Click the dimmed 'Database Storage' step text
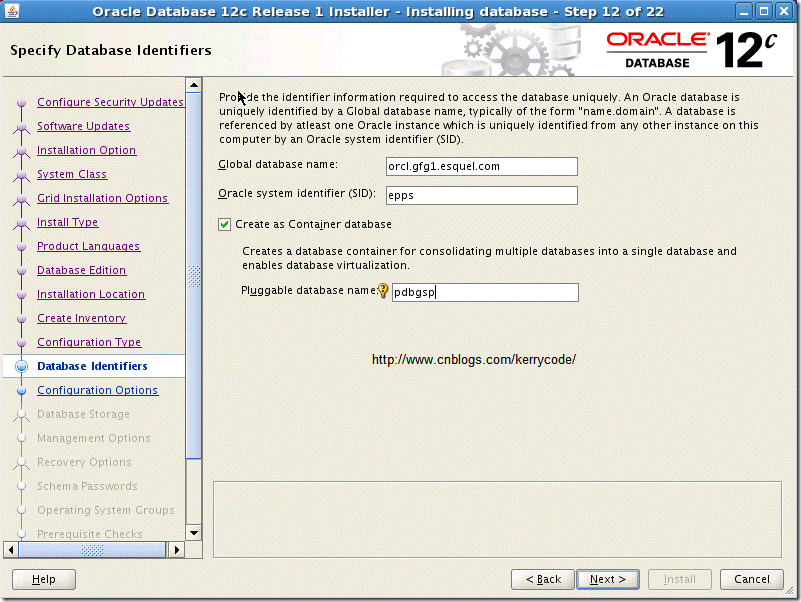Screen dimensions: 801x602 pyautogui.click(x=83, y=414)
